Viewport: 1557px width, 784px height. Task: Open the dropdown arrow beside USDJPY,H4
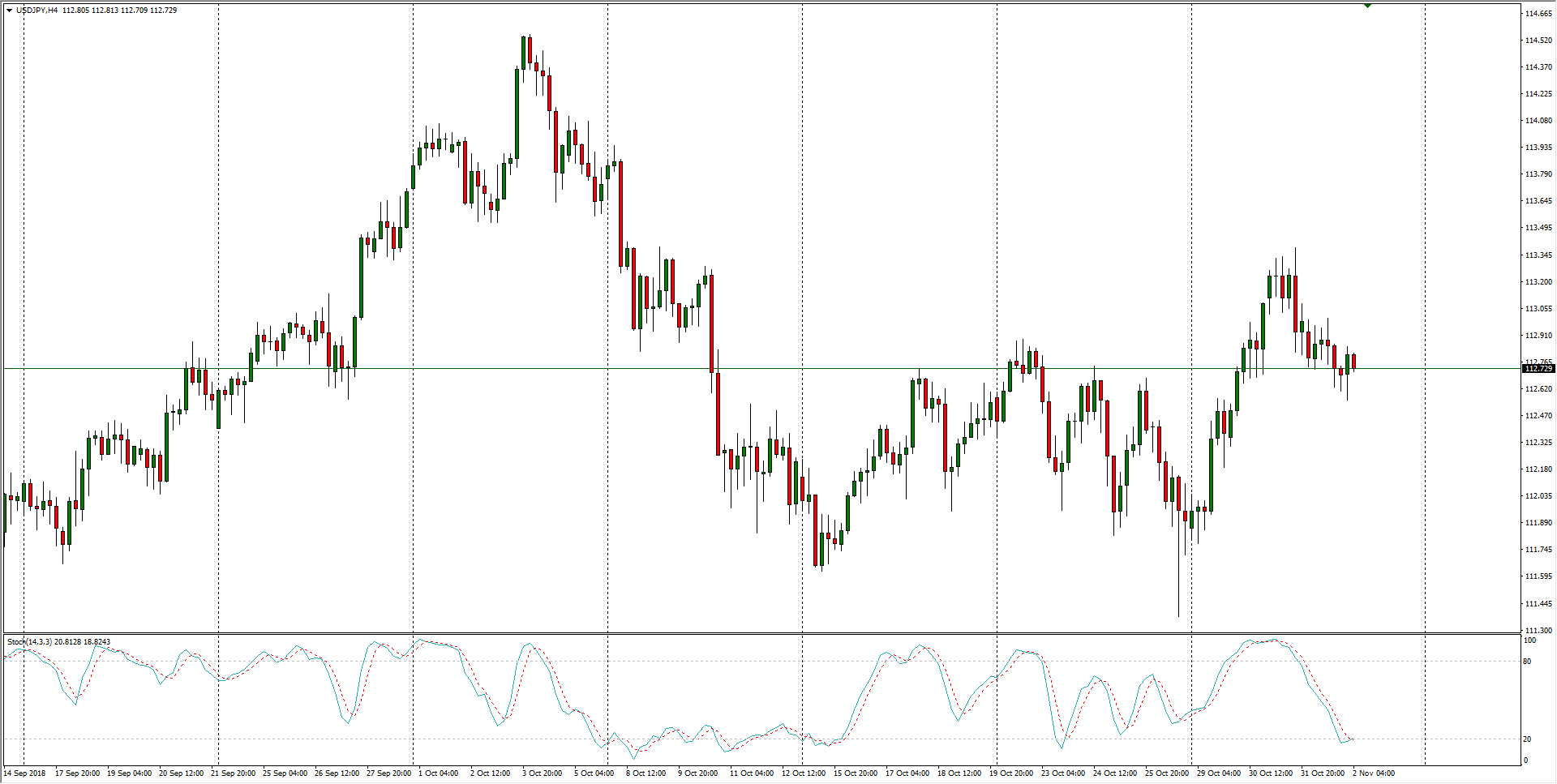(x=9, y=11)
